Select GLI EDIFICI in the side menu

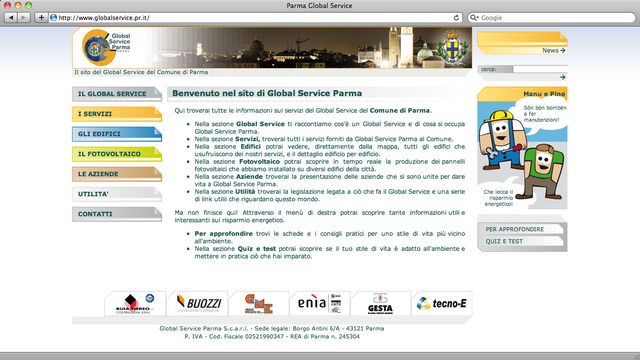[x=117, y=134]
